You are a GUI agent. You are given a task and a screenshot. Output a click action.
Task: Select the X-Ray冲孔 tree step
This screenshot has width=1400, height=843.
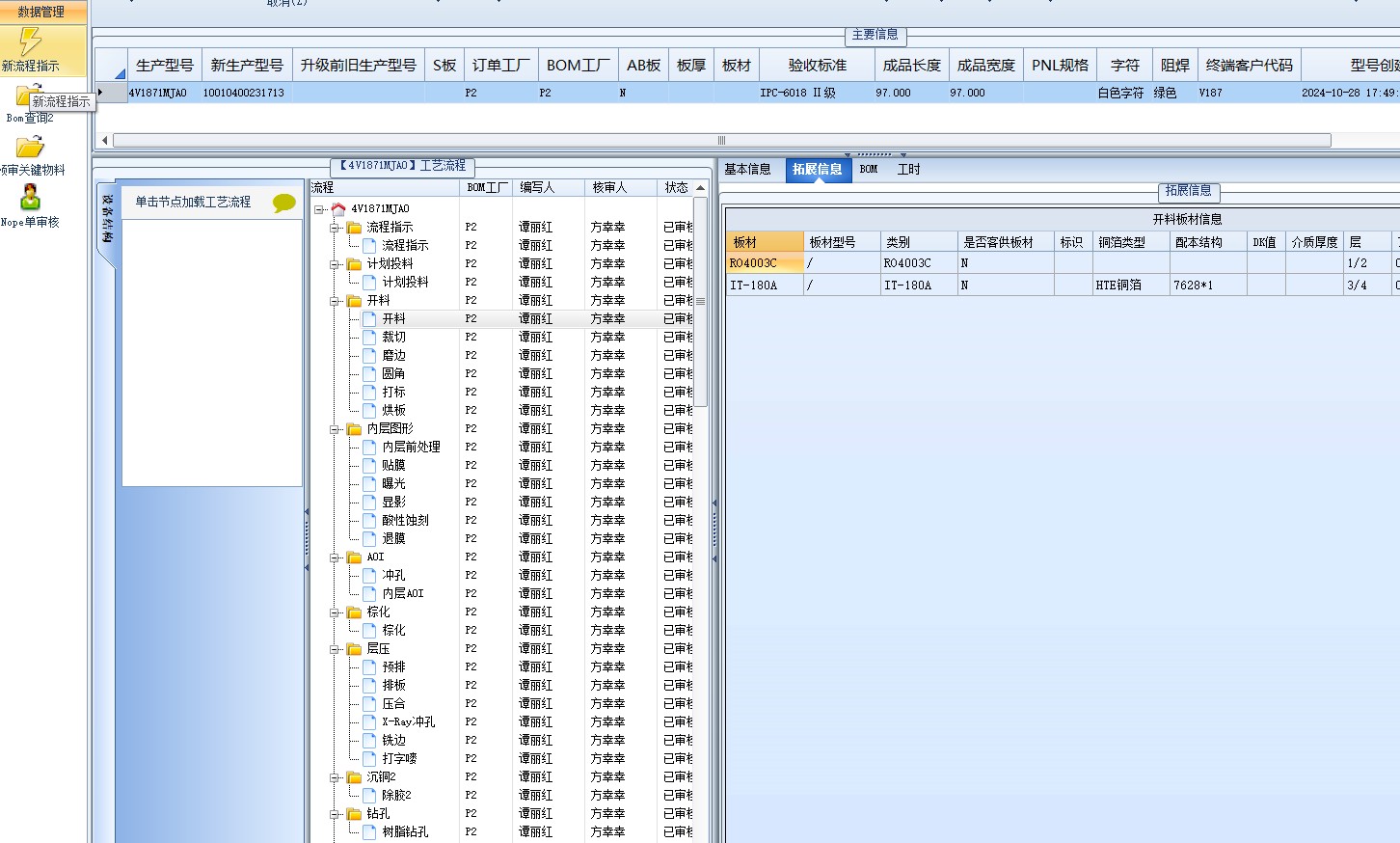pos(408,721)
